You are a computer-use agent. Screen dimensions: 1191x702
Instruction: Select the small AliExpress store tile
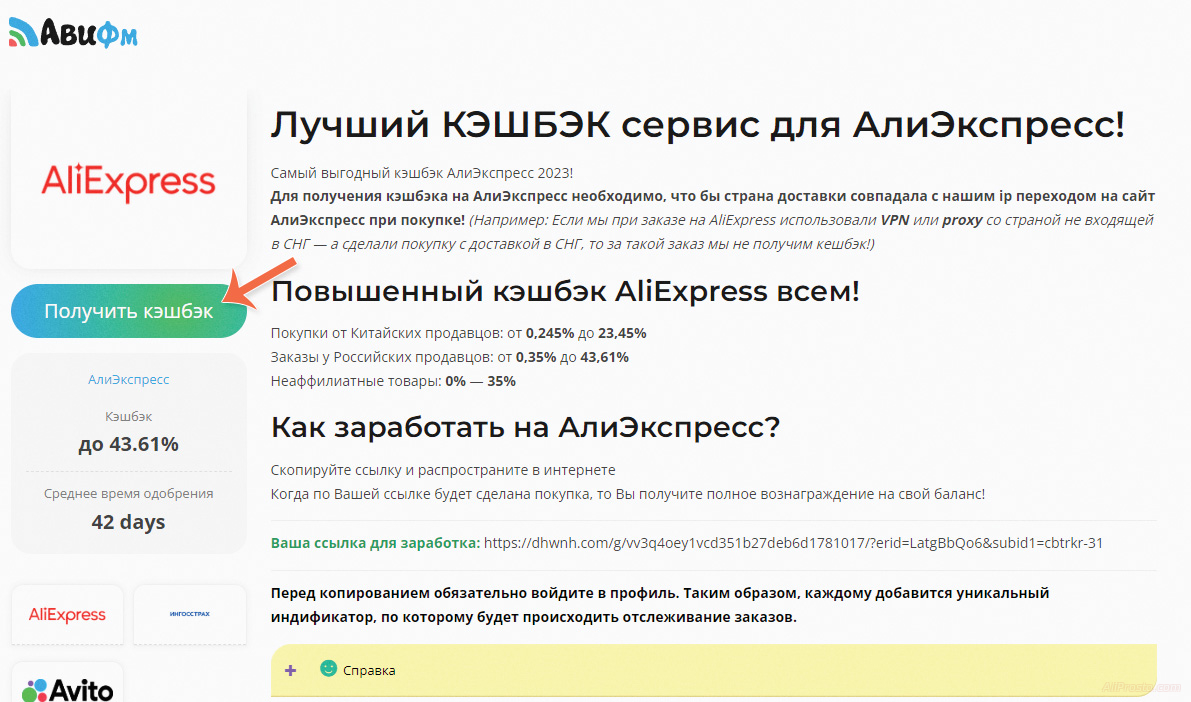pos(68,614)
